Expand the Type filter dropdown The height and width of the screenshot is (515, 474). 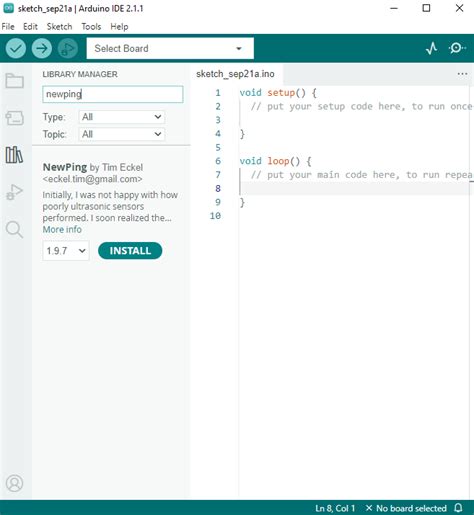122,117
